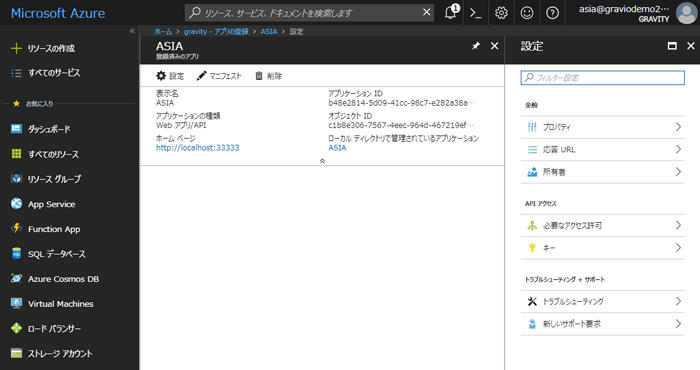700x370 pixels.
Task: Open 必要なアクセス許可 settings entry
Action: click(603, 225)
